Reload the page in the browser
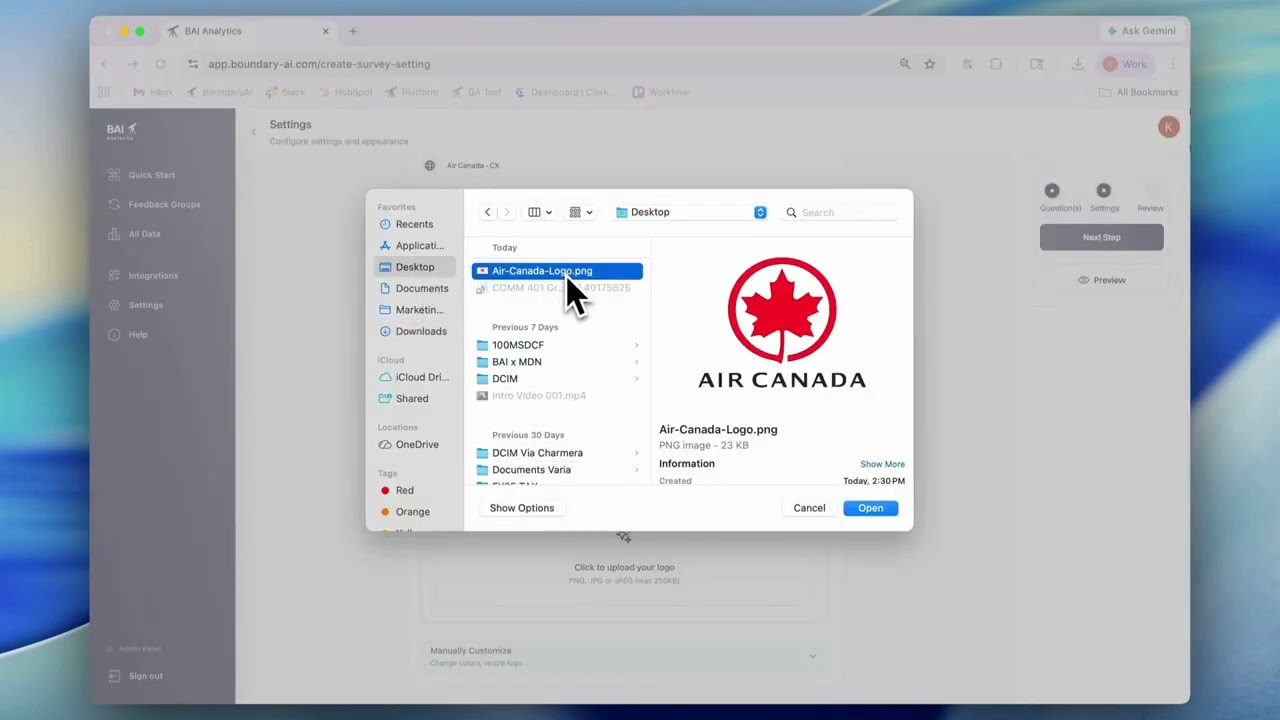1280x720 pixels. [160, 64]
